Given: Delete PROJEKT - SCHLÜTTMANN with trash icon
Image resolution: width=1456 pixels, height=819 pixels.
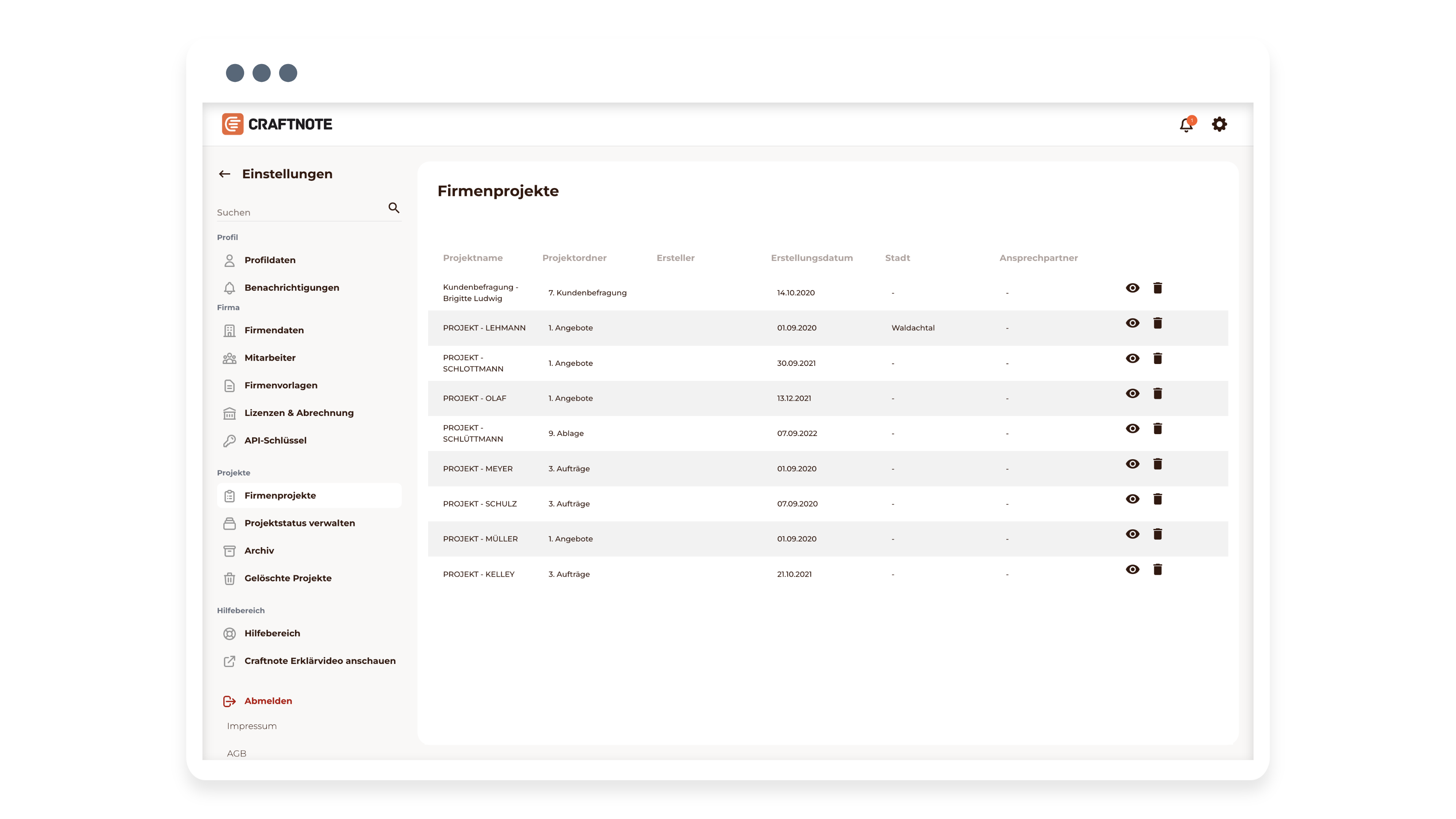Looking at the screenshot, I should 1158,428.
